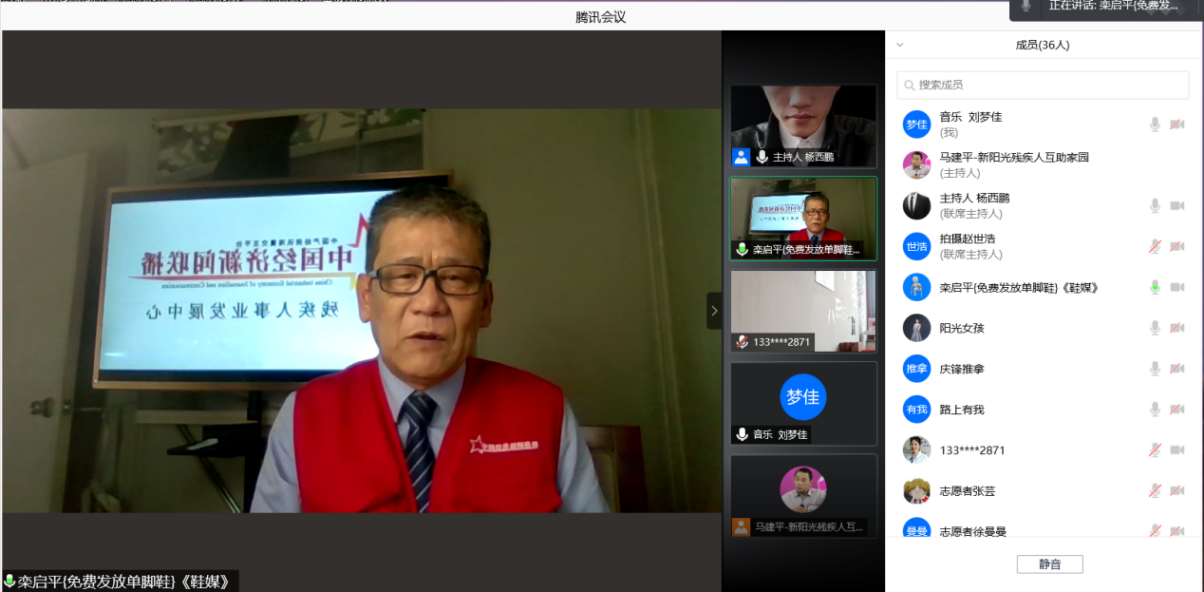1204x592 pixels.
Task: Click the 搜索成员 search field
Action: [x=1042, y=85]
